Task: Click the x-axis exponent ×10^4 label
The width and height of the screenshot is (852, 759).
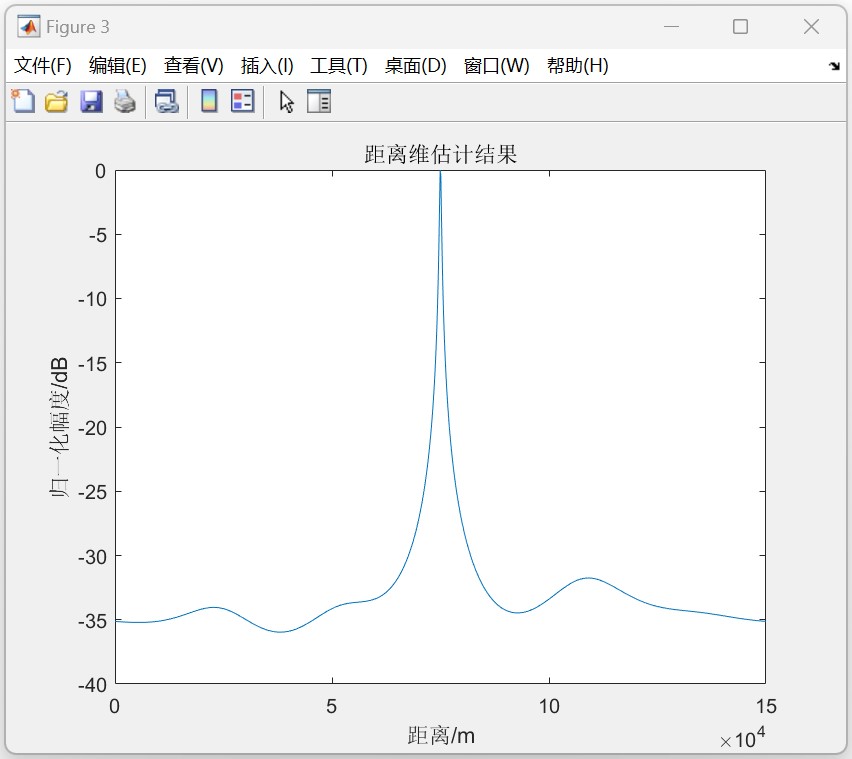Action: point(742,737)
